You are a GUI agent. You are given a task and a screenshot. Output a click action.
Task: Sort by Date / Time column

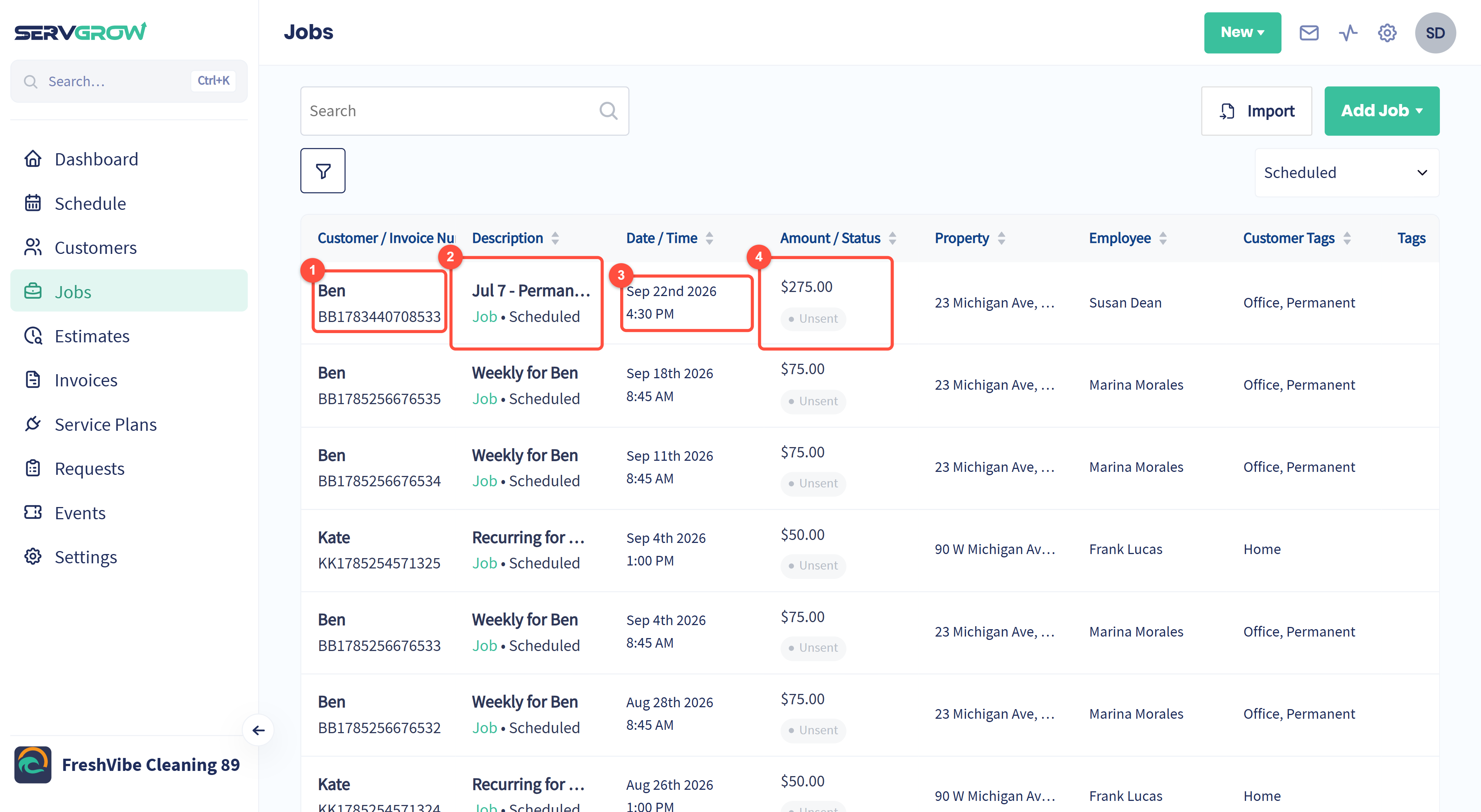(x=709, y=238)
